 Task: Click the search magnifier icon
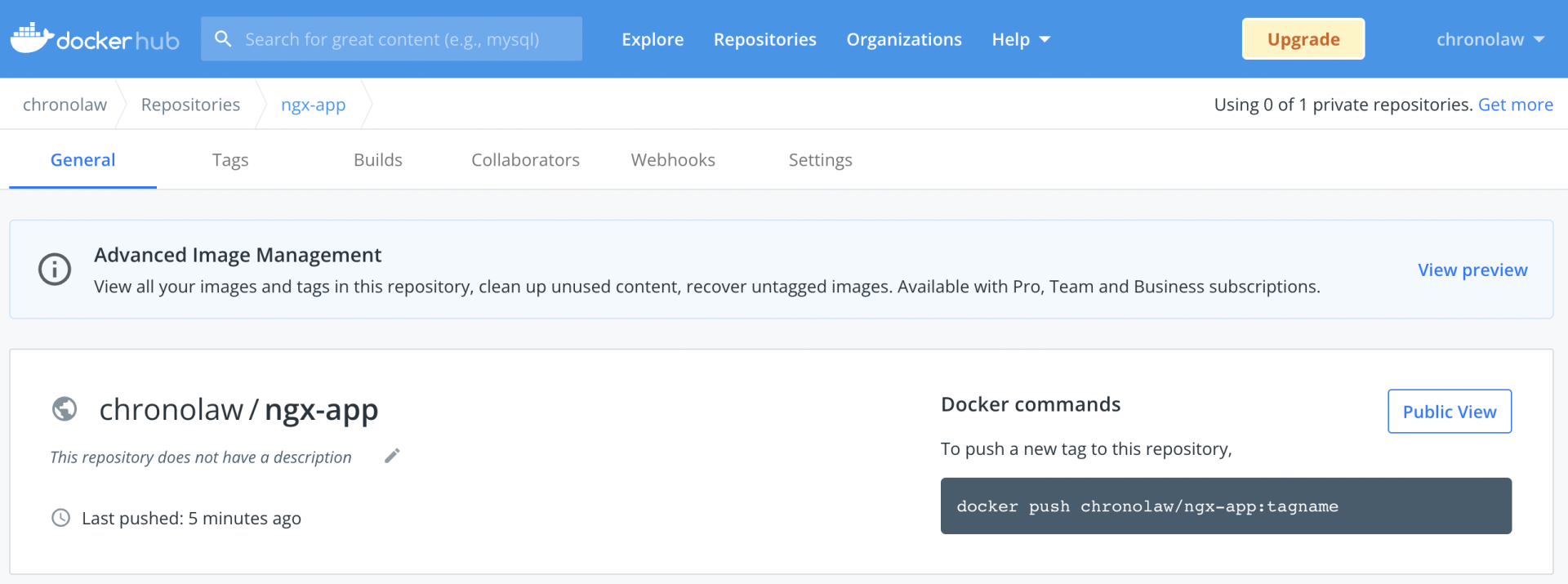222,38
